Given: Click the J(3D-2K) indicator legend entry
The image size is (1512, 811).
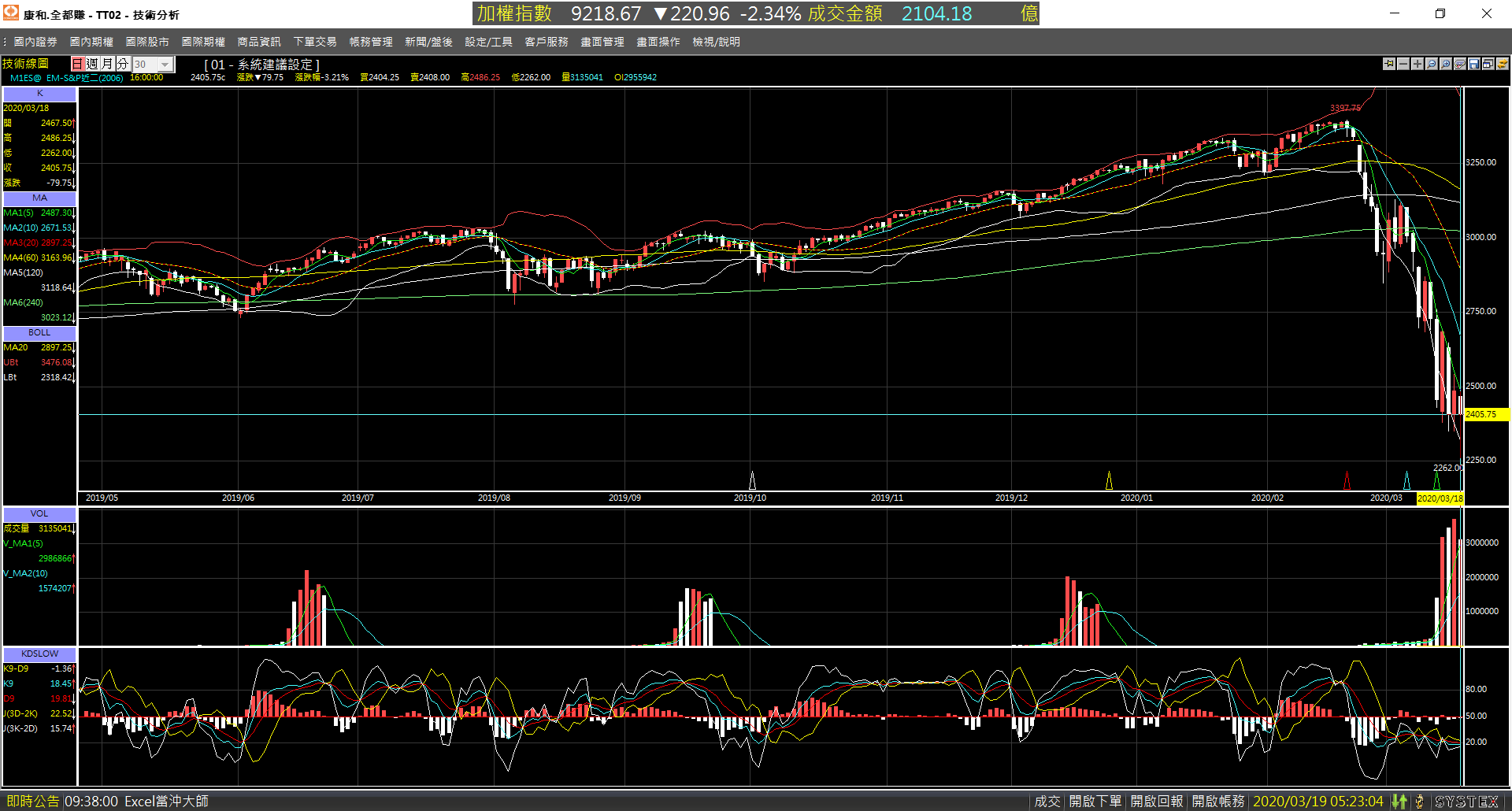Looking at the screenshot, I should 39,714.
